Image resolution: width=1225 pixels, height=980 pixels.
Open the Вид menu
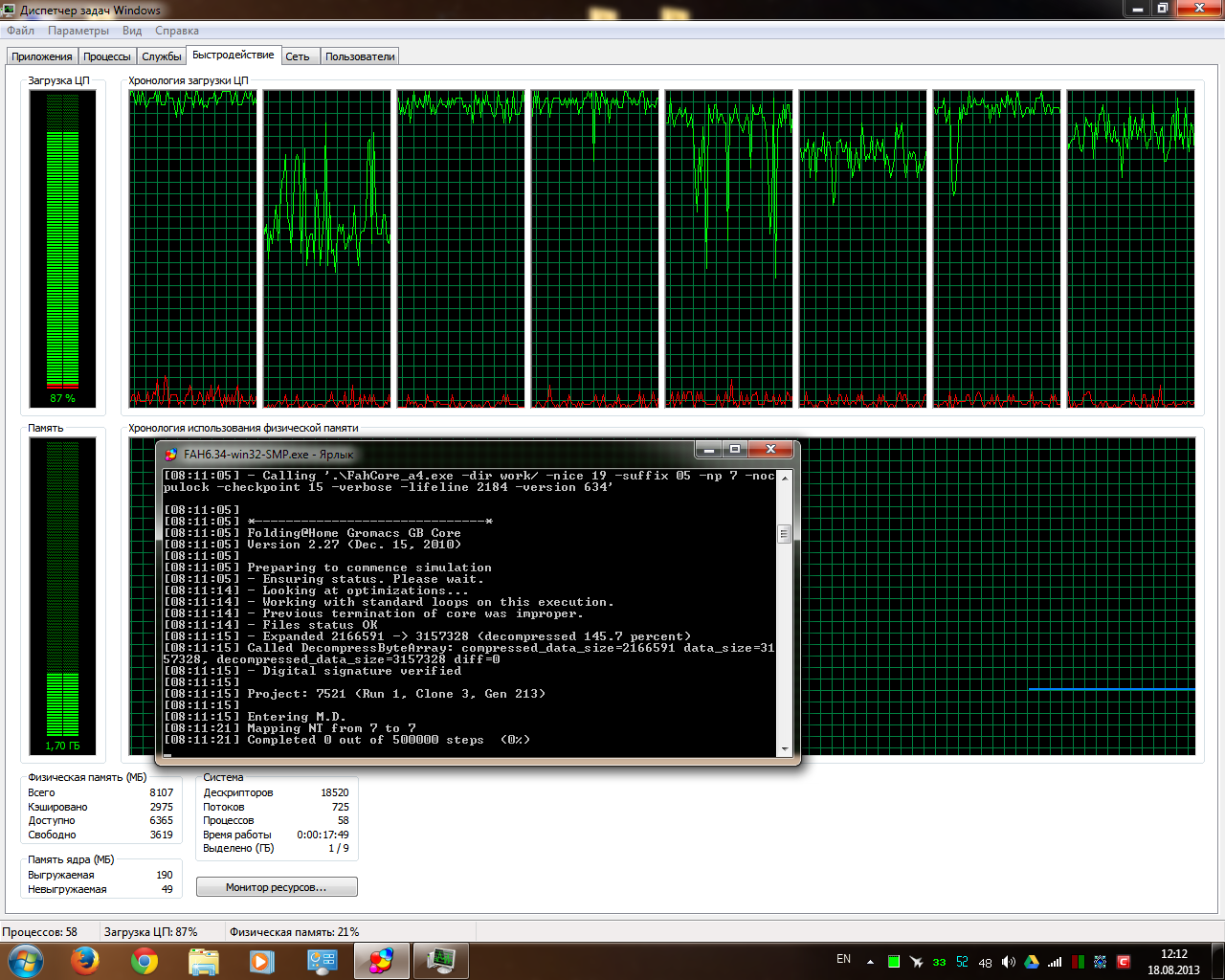click(132, 31)
